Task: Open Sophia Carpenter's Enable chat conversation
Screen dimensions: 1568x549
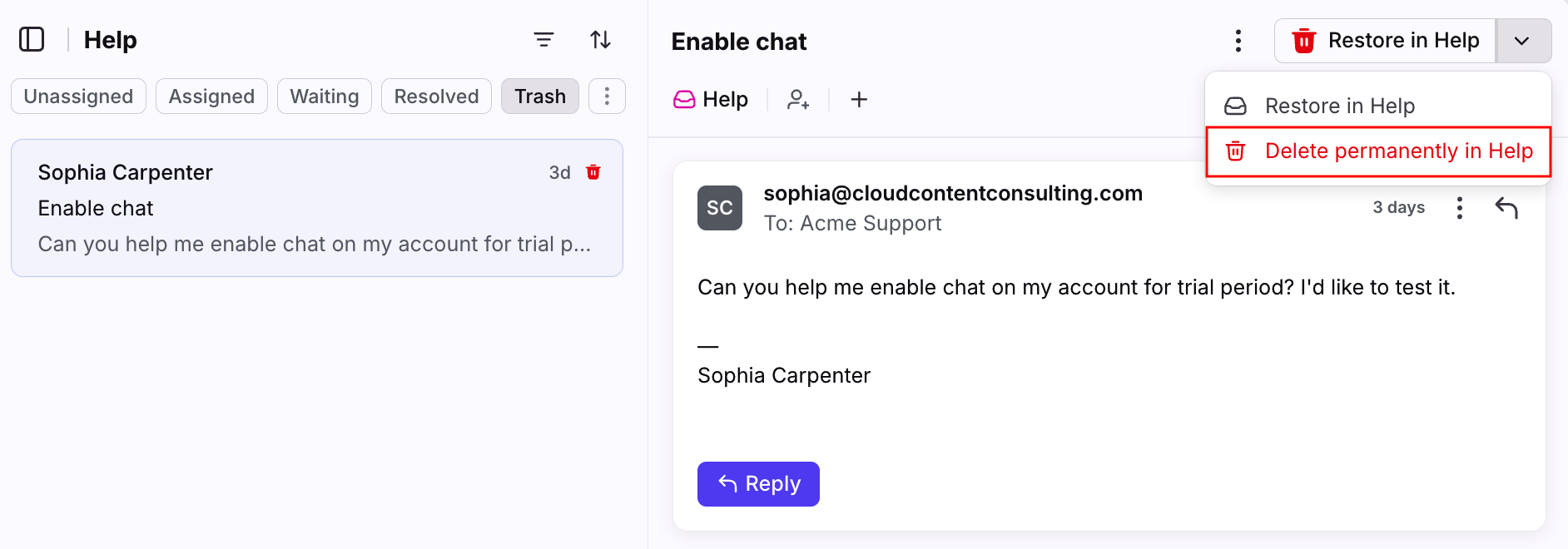Action: point(317,208)
